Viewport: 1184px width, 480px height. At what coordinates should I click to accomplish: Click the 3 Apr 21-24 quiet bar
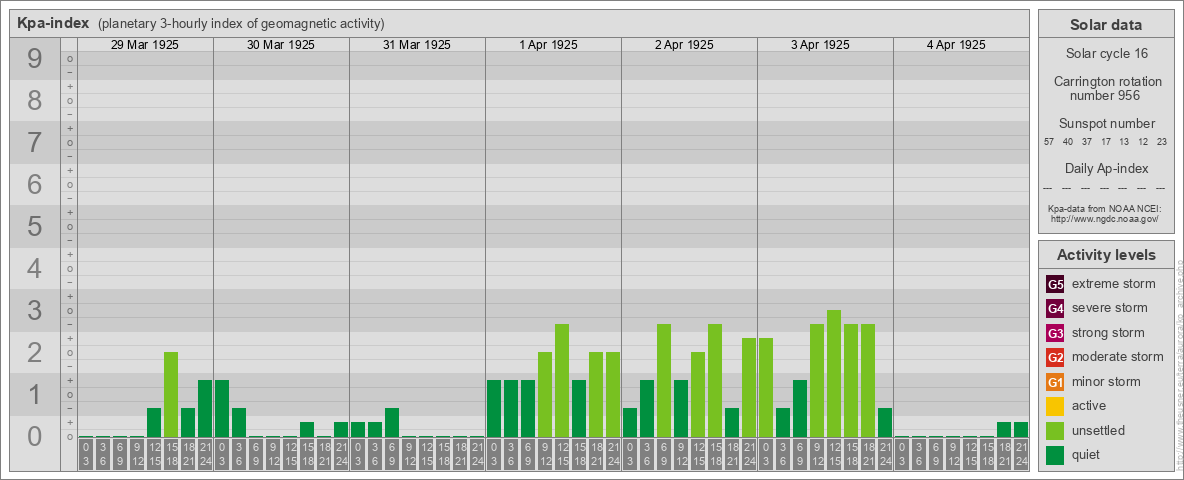(885, 423)
